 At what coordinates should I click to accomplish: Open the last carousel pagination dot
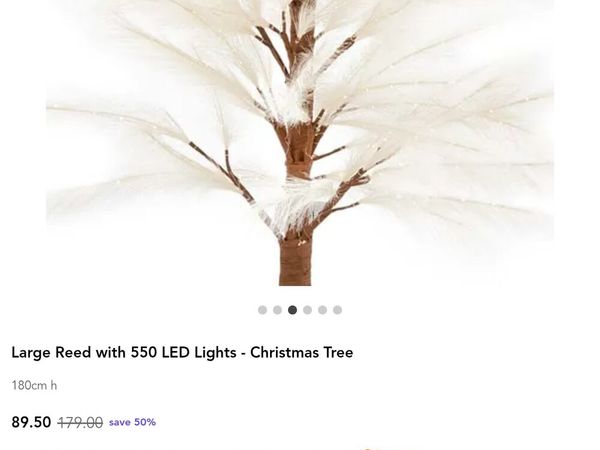337,310
